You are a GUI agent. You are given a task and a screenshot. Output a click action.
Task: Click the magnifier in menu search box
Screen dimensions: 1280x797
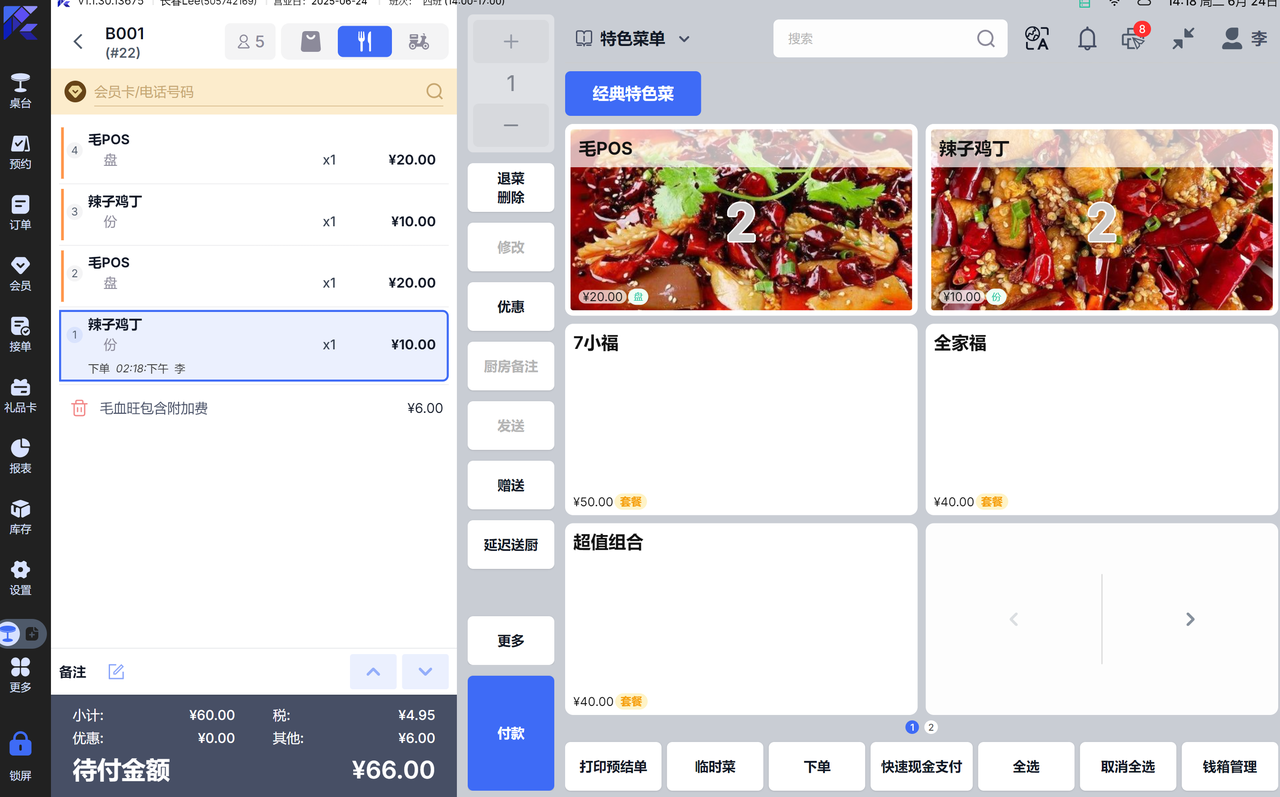985,39
